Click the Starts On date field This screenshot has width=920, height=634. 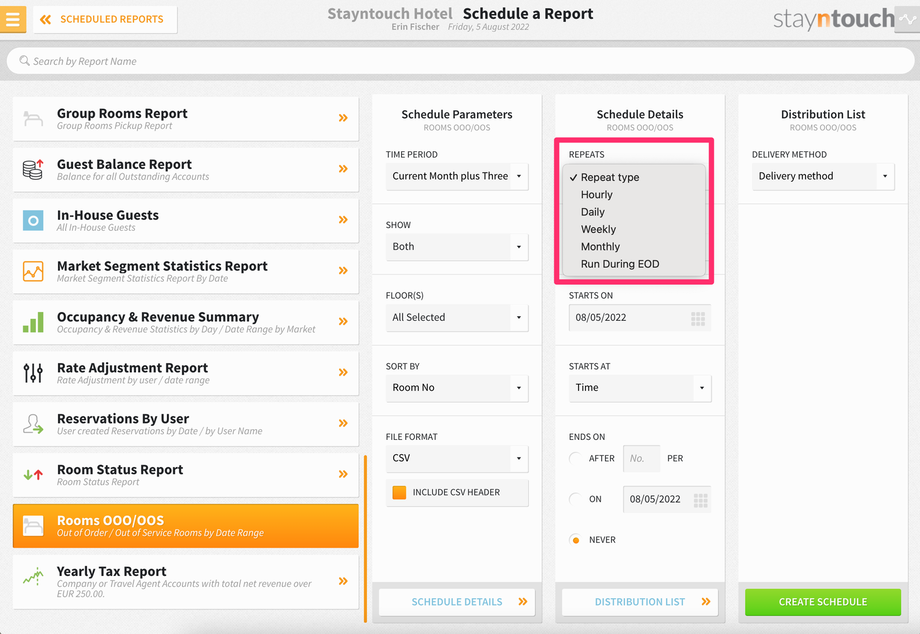(x=640, y=318)
